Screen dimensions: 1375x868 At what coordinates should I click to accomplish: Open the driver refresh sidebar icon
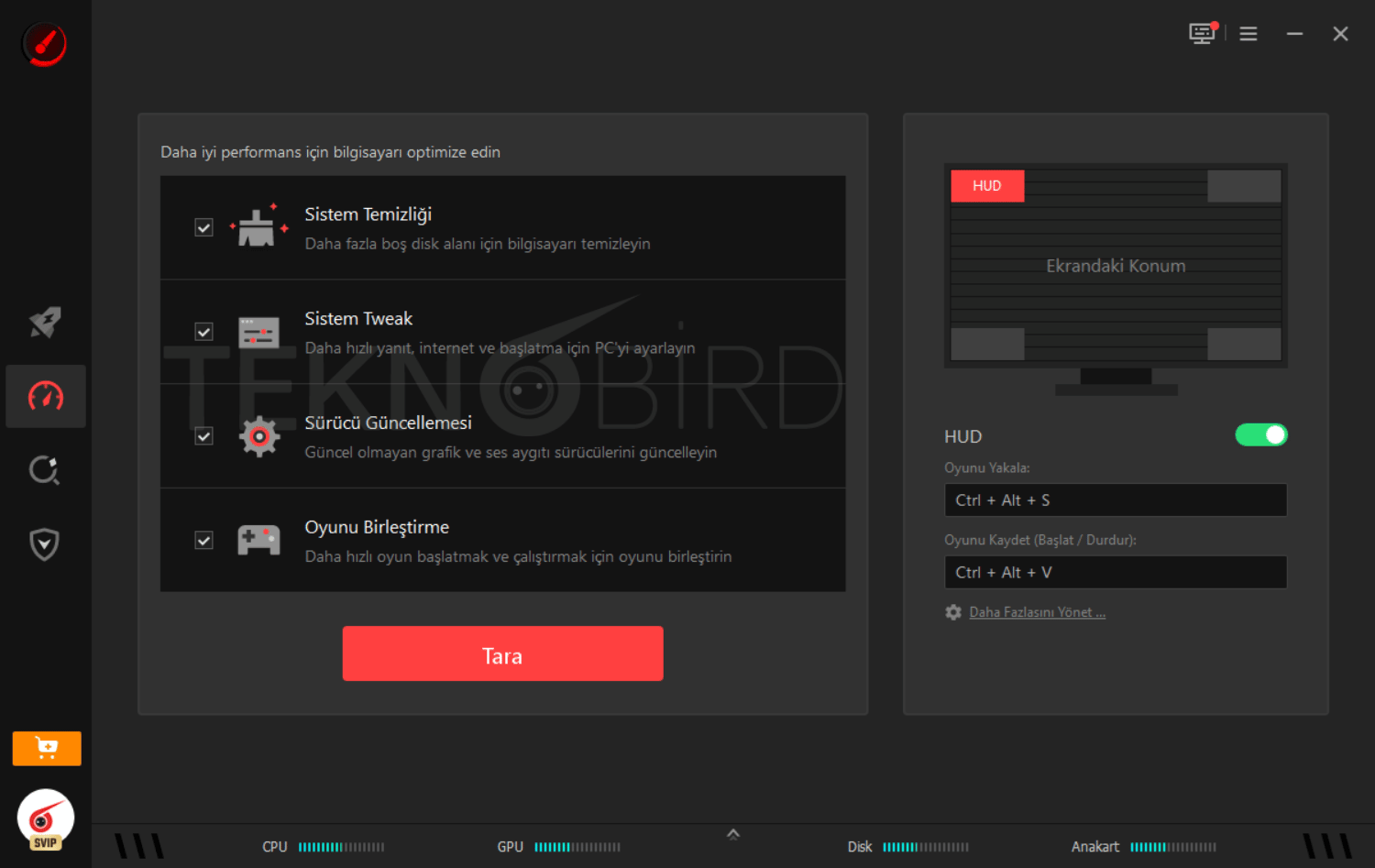point(45,470)
